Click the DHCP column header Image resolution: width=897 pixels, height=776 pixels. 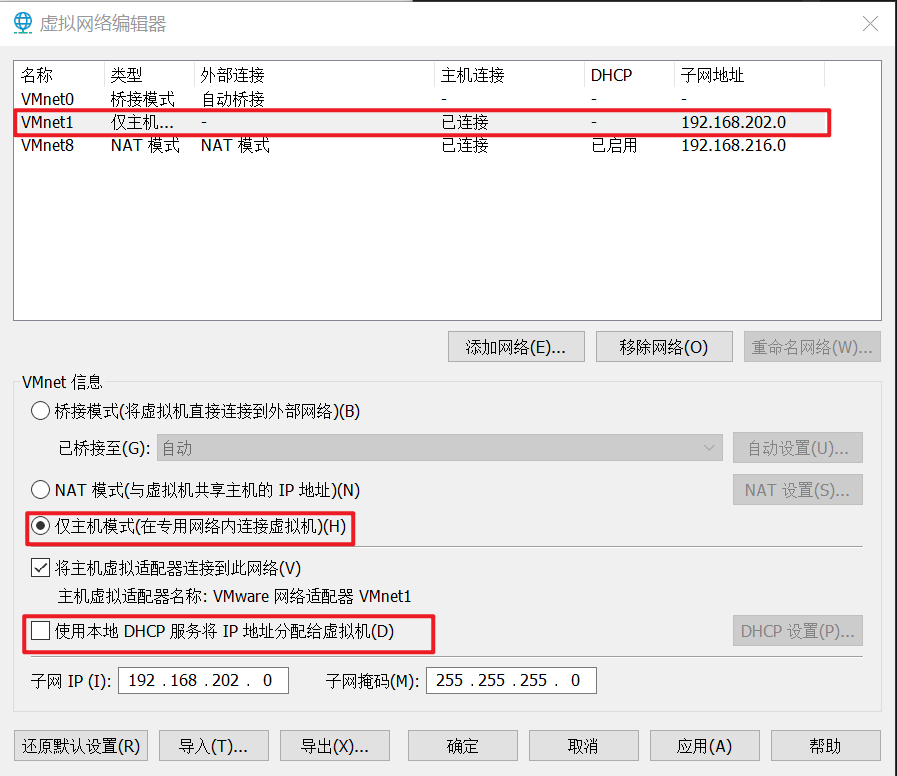(x=629, y=75)
